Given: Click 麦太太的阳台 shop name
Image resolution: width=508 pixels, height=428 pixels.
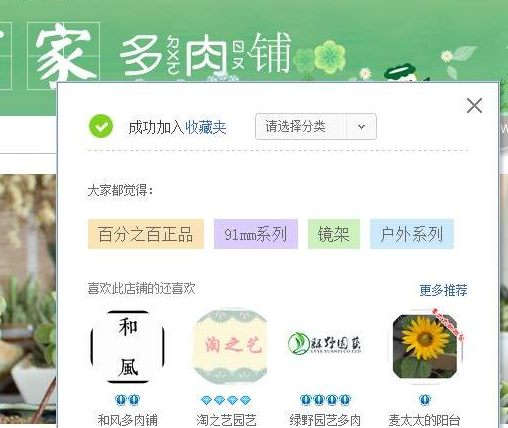Looking at the screenshot, I should 424,420.
